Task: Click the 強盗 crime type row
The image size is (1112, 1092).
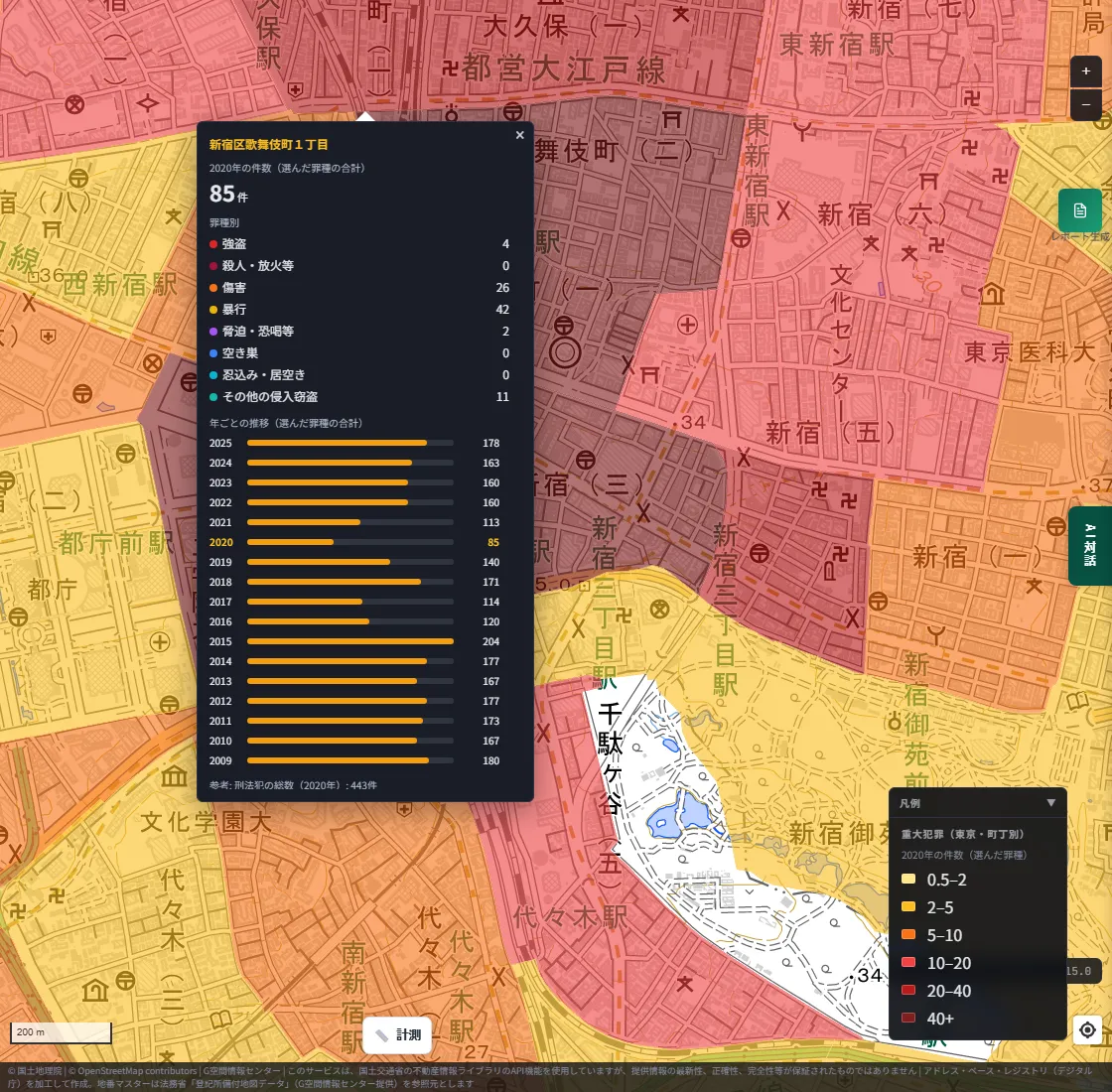Action: click(x=359, y=244)
